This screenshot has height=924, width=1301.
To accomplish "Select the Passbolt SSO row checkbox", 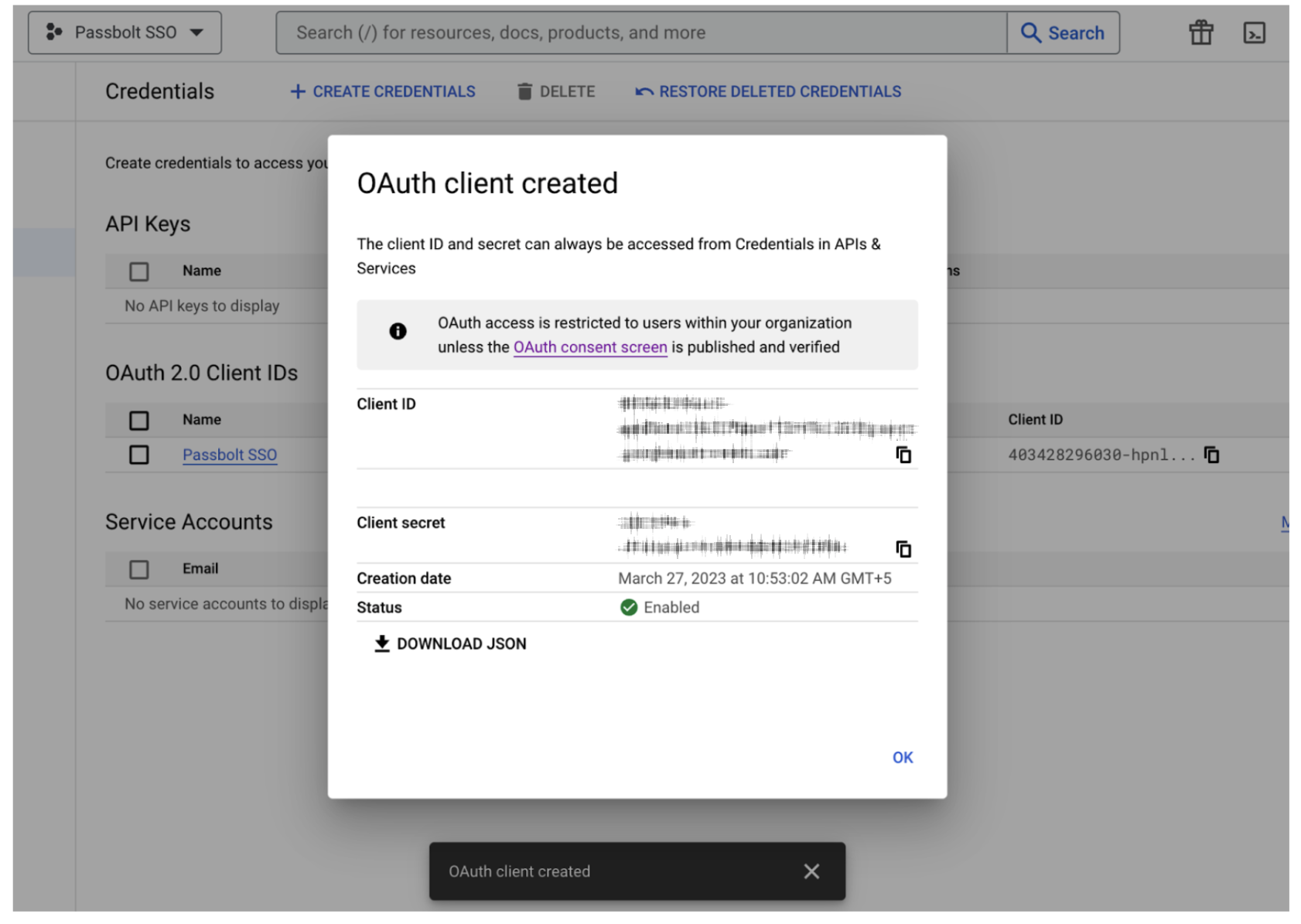I will pyautogui.click(x=139, y=455).
